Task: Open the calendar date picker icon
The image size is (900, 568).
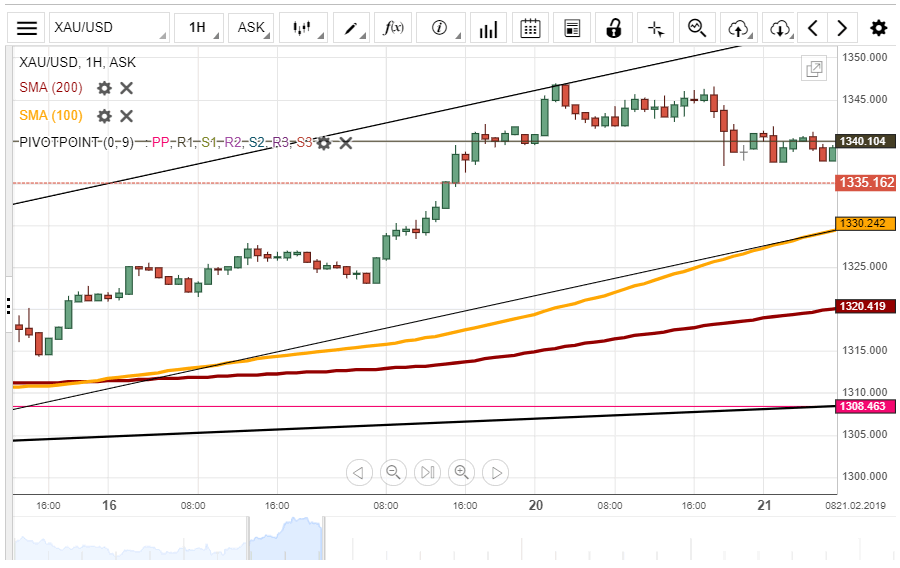Action: [x=531, y=28]
